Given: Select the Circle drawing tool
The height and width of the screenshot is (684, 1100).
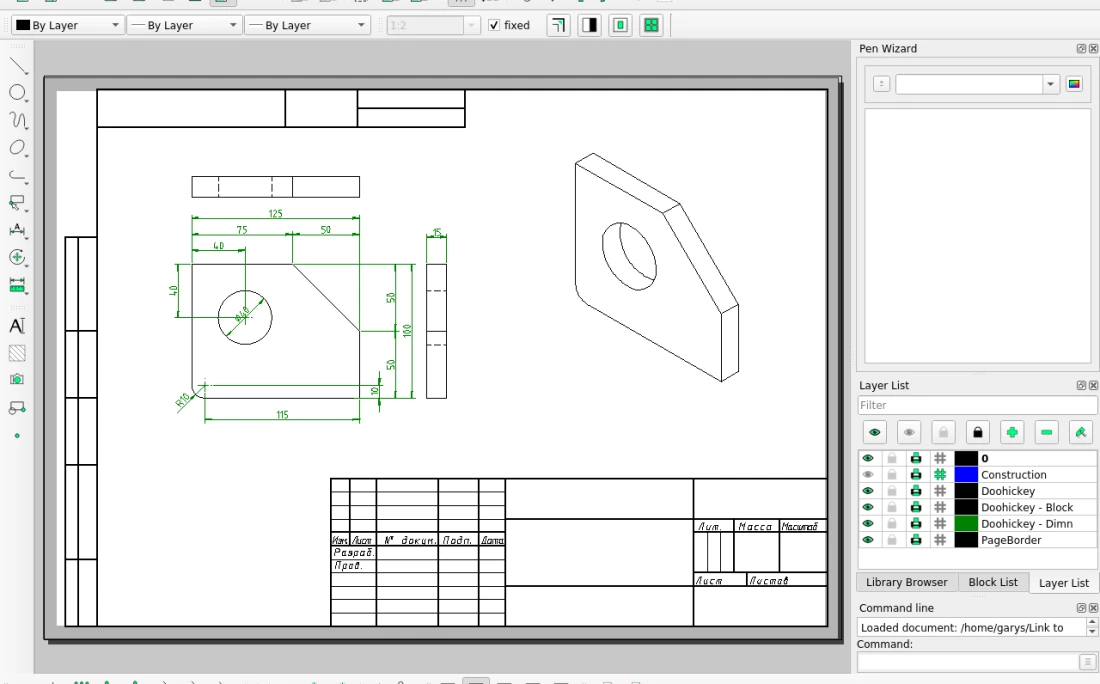Looking at the screenshot, I should [17, 93].
